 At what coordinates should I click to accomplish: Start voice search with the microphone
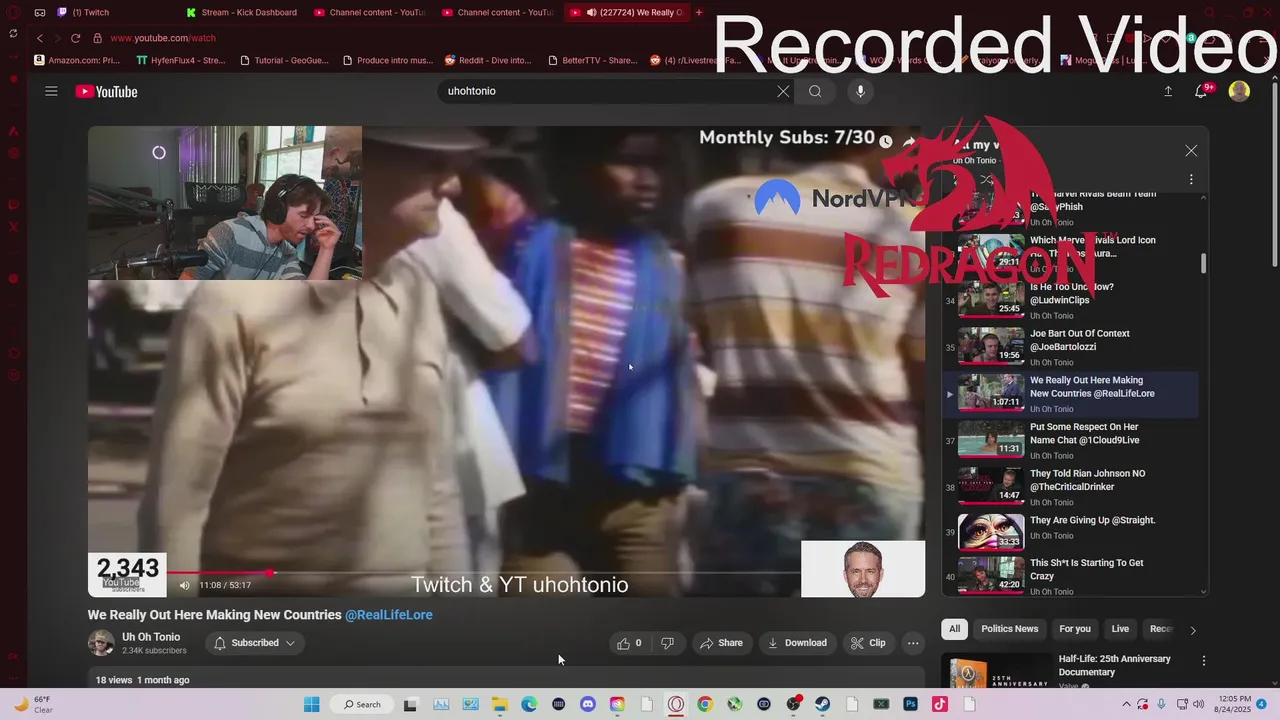860,91
